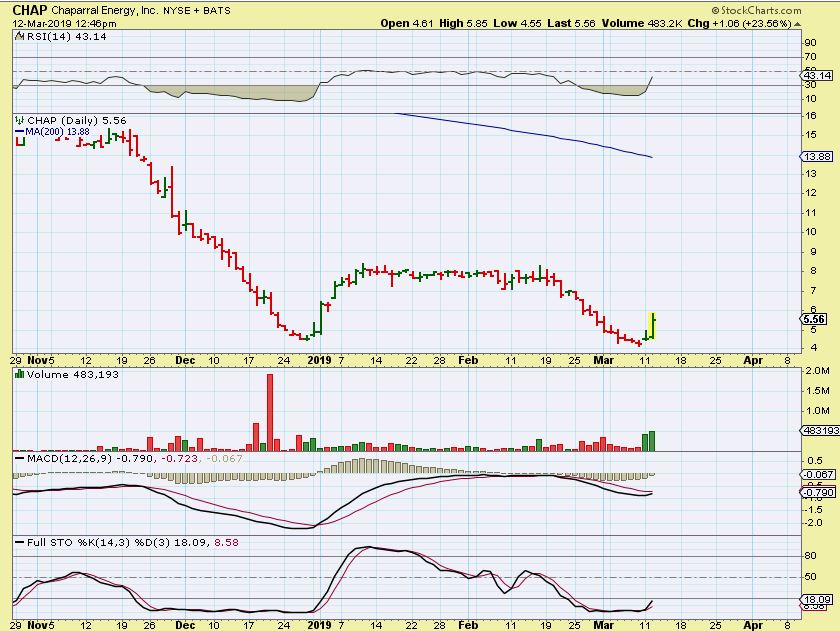The width and height of the screenshot is (840, 631).
Task: Click the Feb label on price panel axis
Action: (468, 360)
